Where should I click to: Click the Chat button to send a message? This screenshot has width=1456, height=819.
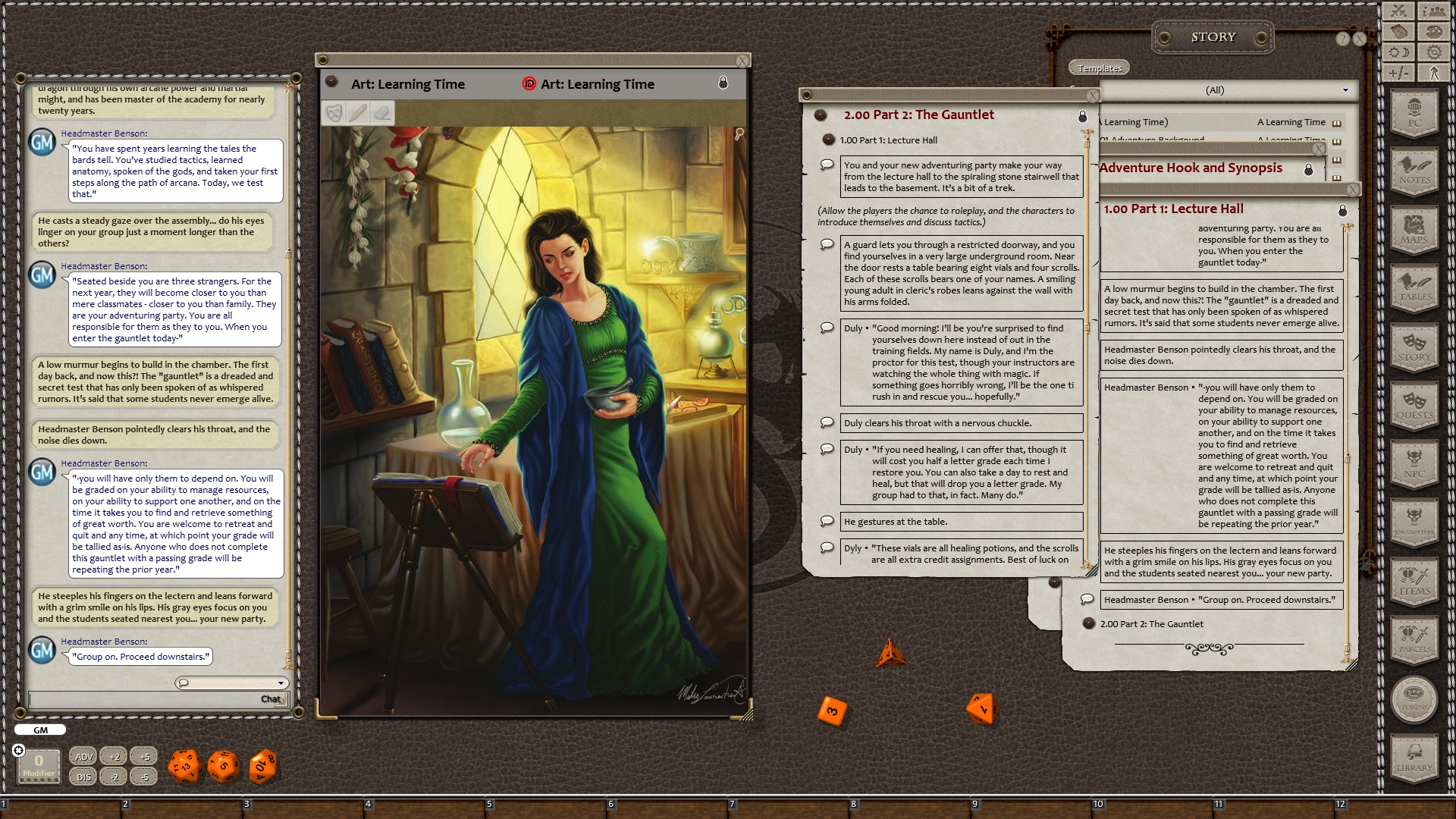[x=271, y=699]
